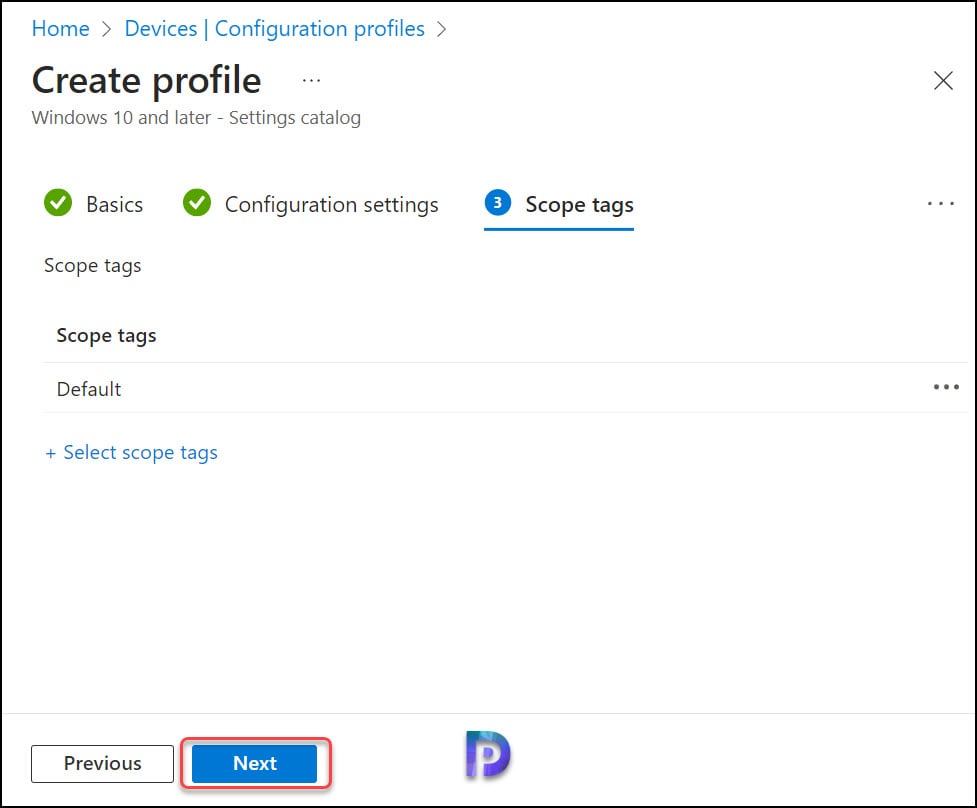Go back with the Previous button

click(x=102, y=763)
